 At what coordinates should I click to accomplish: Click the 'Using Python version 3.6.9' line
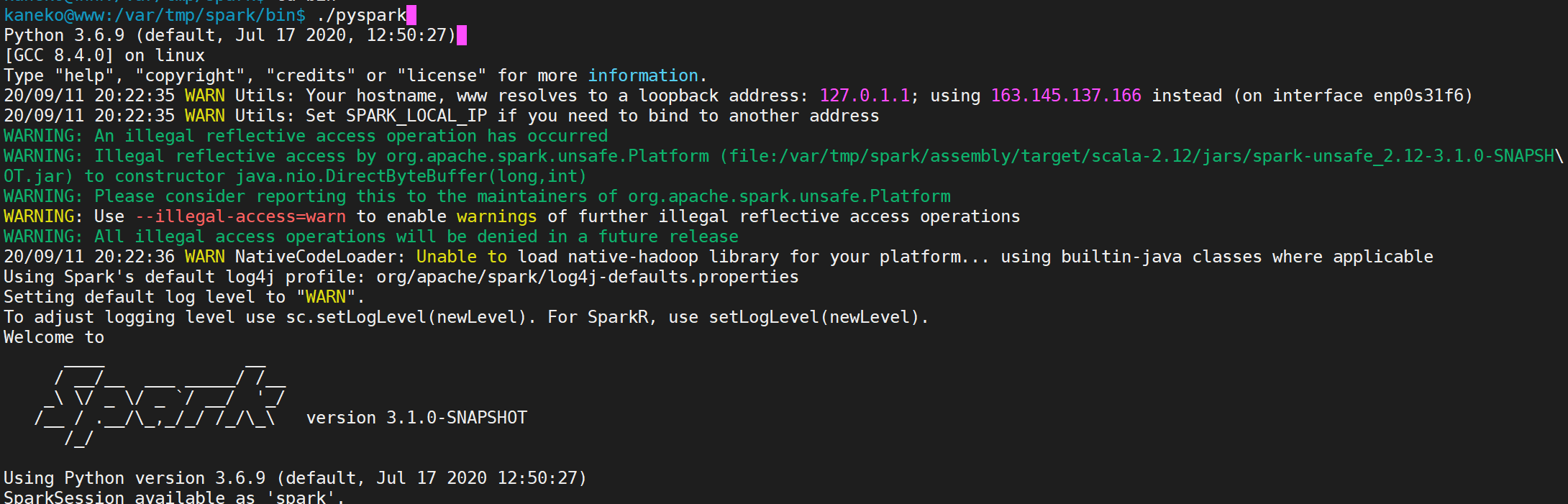pos(296,478)
